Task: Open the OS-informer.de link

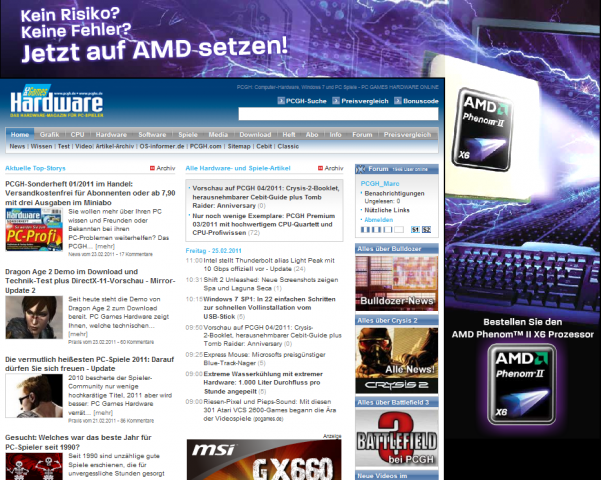Action: coord(162,146)
